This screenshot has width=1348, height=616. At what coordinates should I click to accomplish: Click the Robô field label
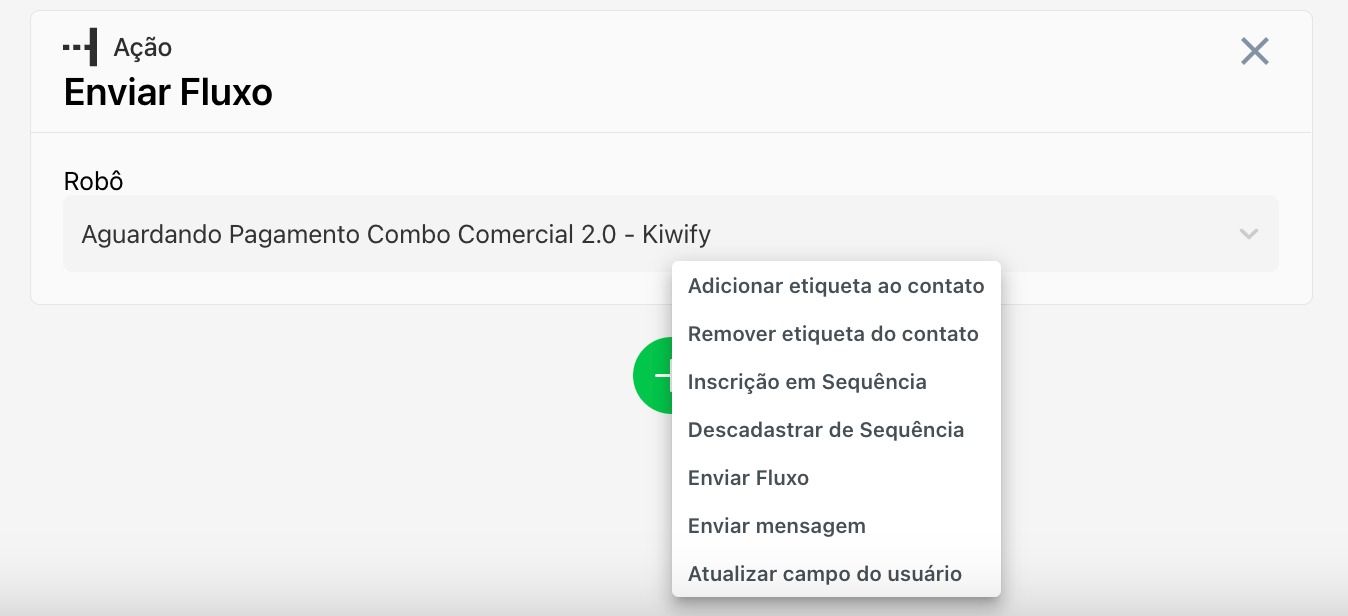(x=93, y=181)
